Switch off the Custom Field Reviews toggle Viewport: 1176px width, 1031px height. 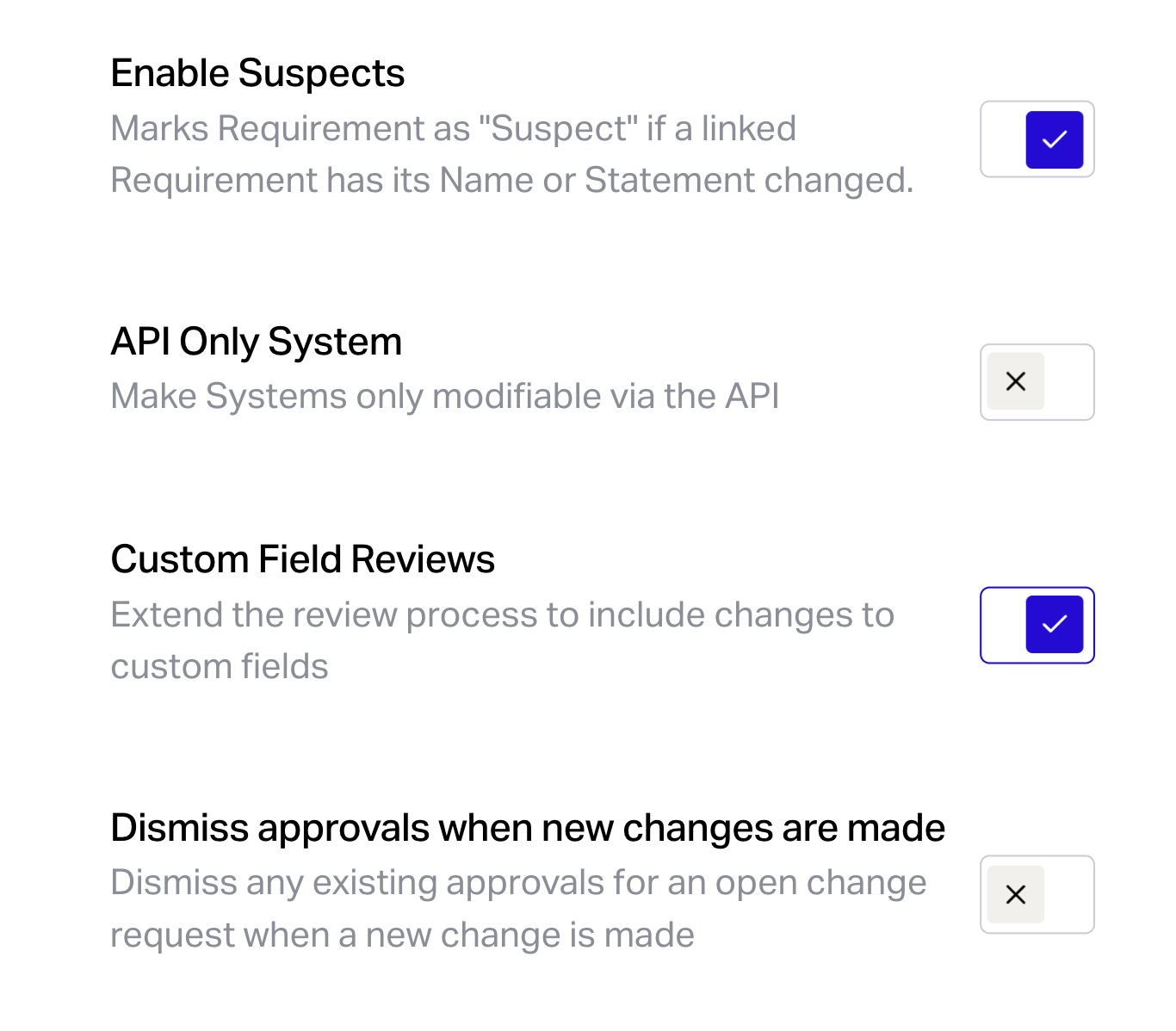[1037, 625]
